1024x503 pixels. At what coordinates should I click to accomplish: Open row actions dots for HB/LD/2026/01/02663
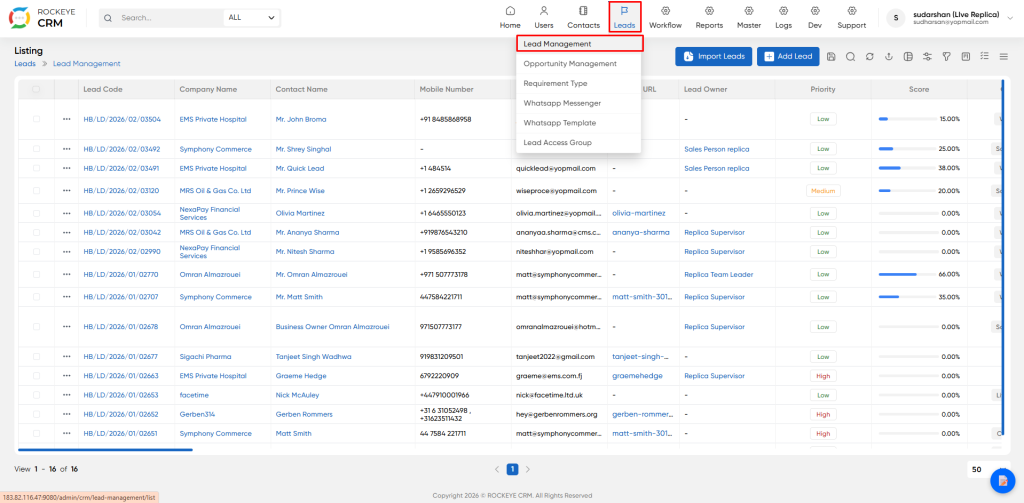67,376
